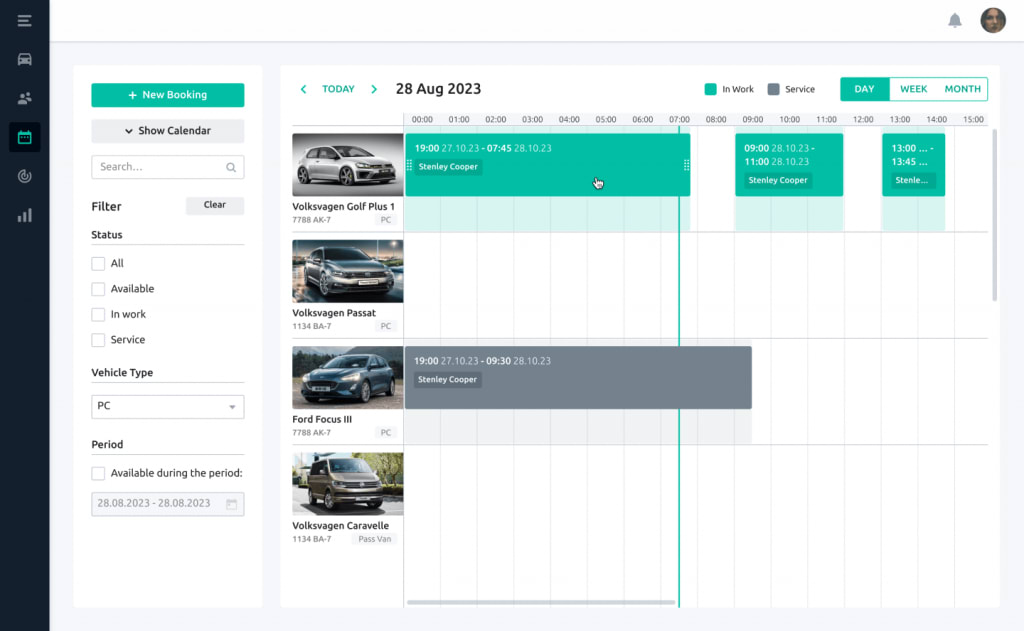Click the 15:00 time header

(973, 120)
